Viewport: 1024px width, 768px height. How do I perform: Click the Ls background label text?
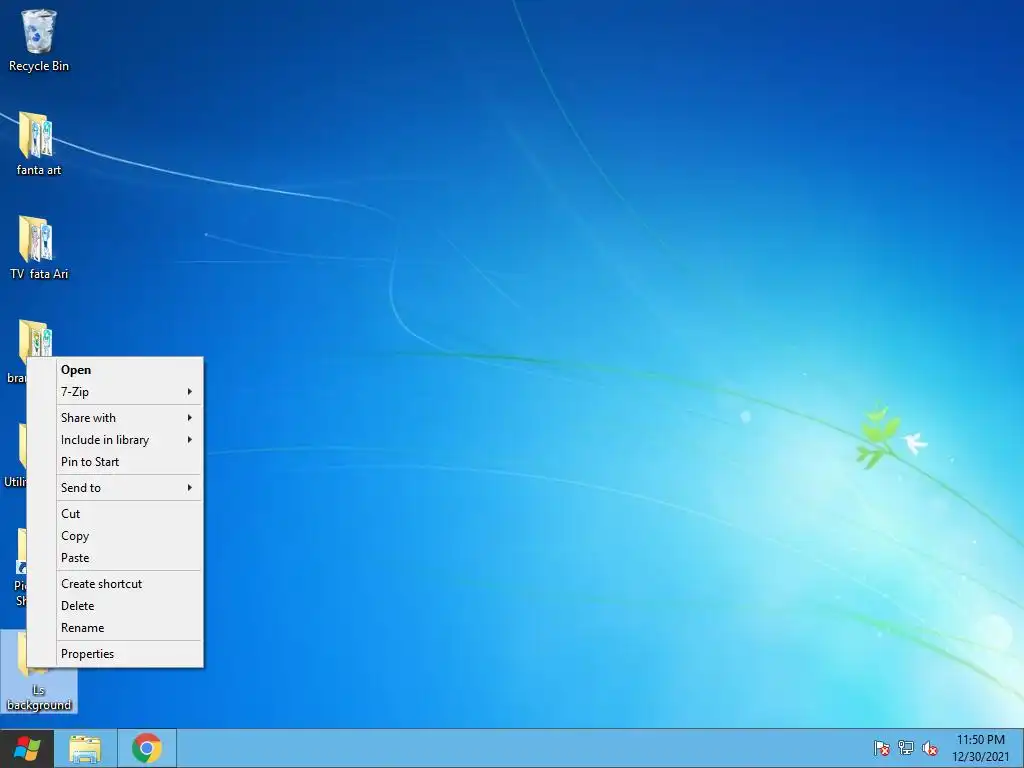tap(39, 697)
